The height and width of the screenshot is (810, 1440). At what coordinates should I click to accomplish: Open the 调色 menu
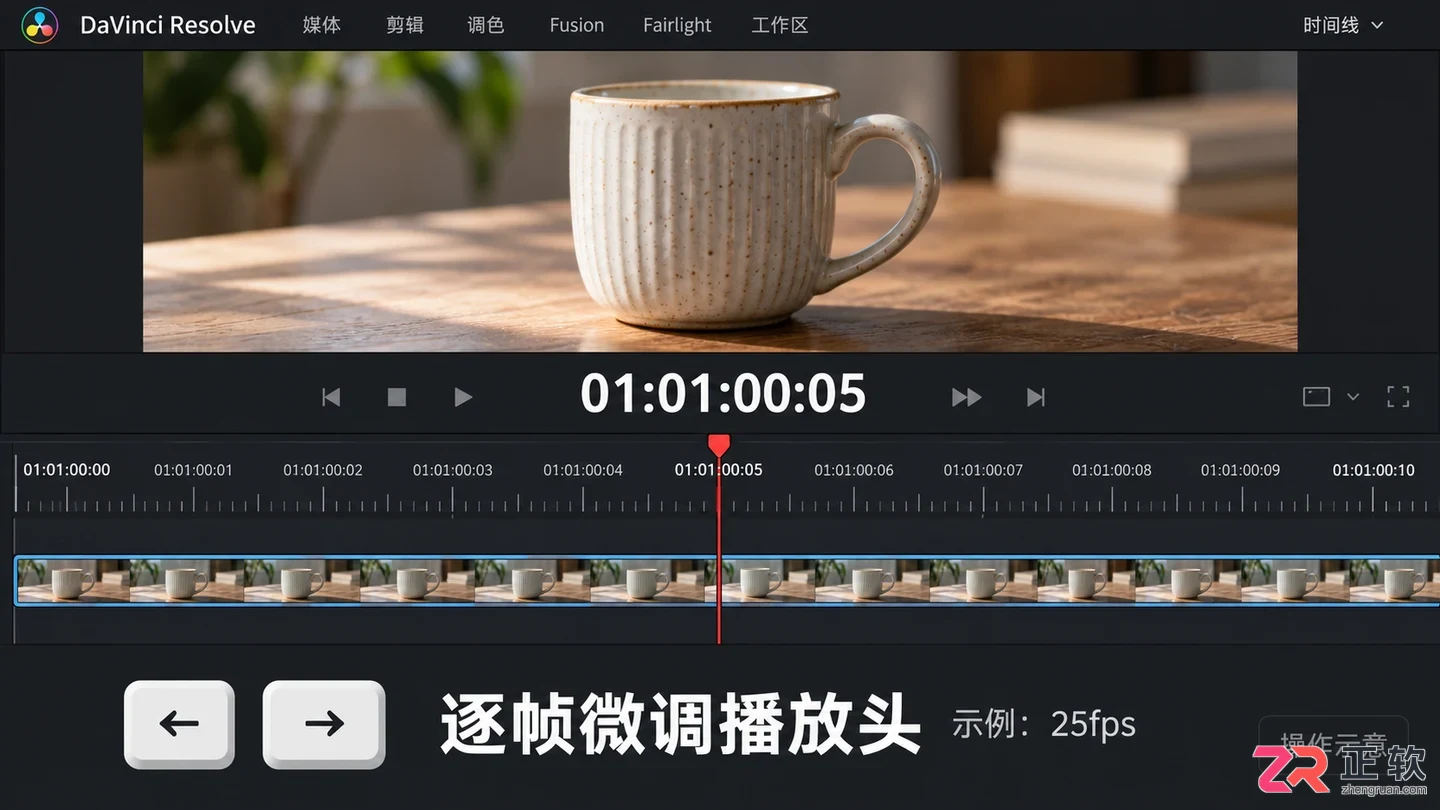click(x=486, y=25)
